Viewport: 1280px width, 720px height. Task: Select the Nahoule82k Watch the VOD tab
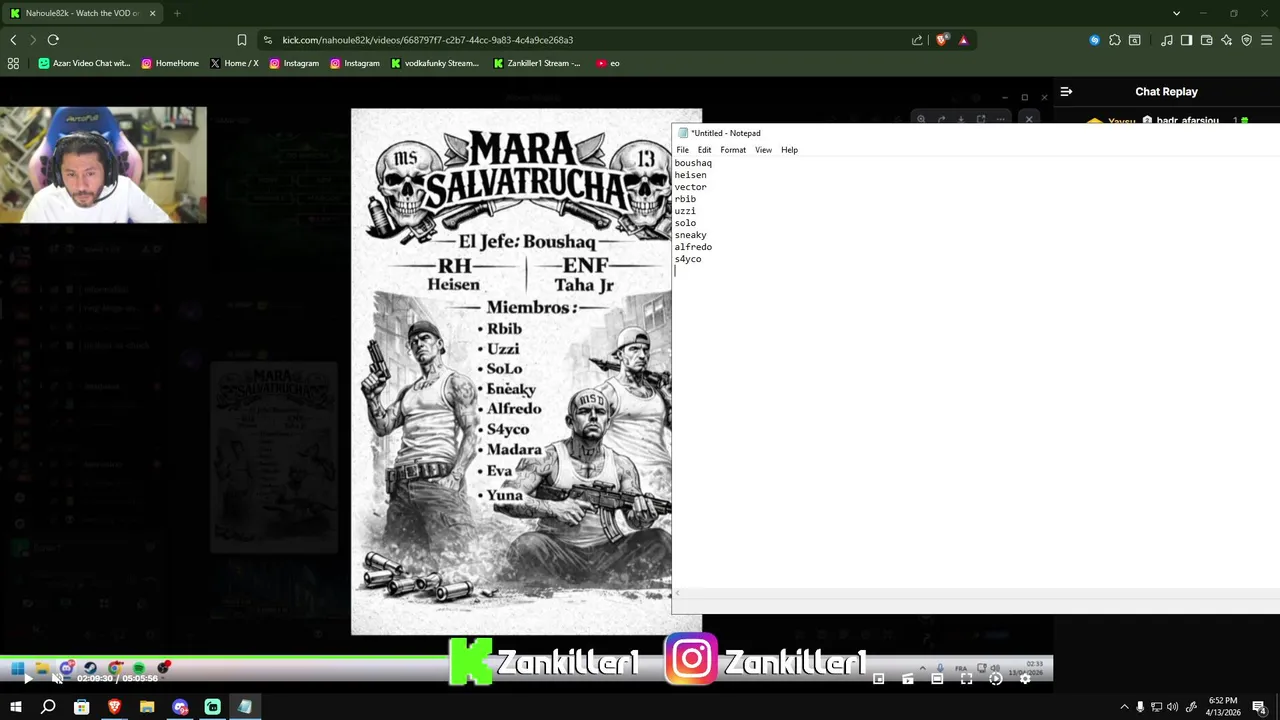[83, 13]
